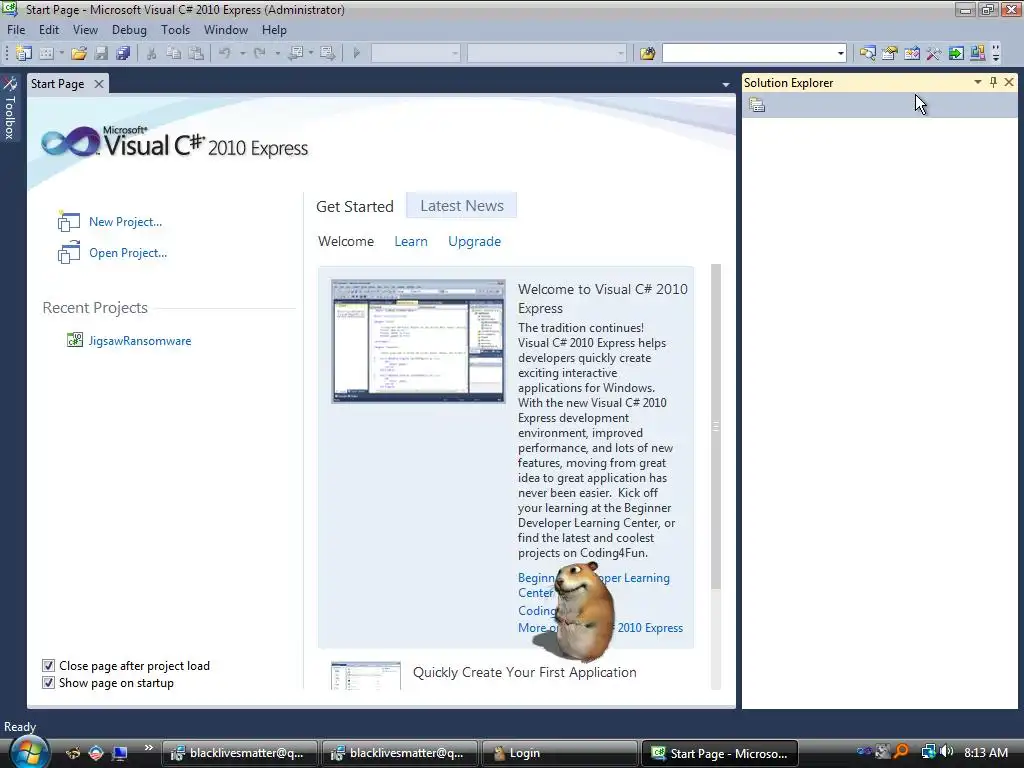Open the Undo history dropdown arrow
Viewport: 1024px width, 768px height.
(x=242, y=53)
